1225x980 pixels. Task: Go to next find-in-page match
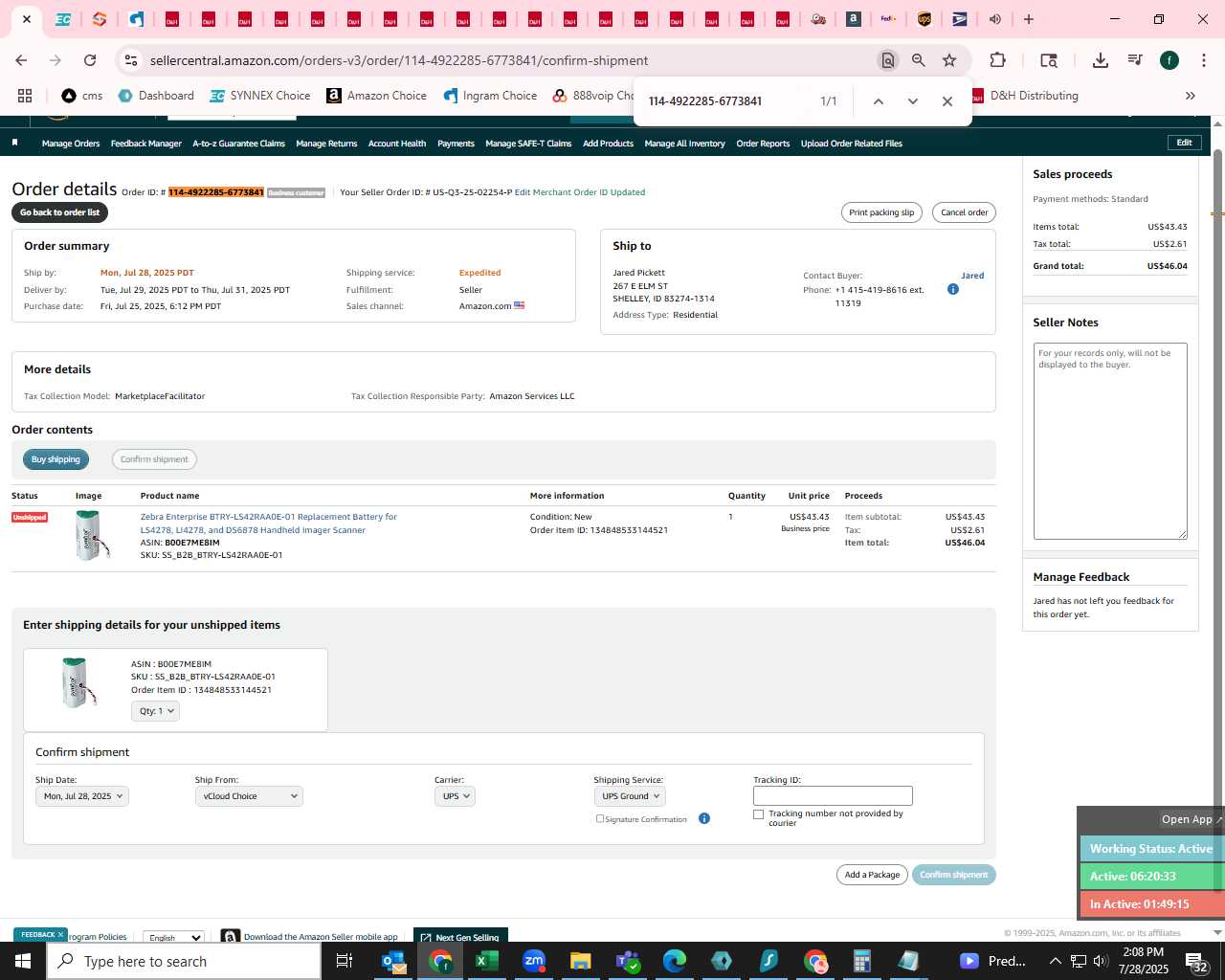(x=913, y=101)
